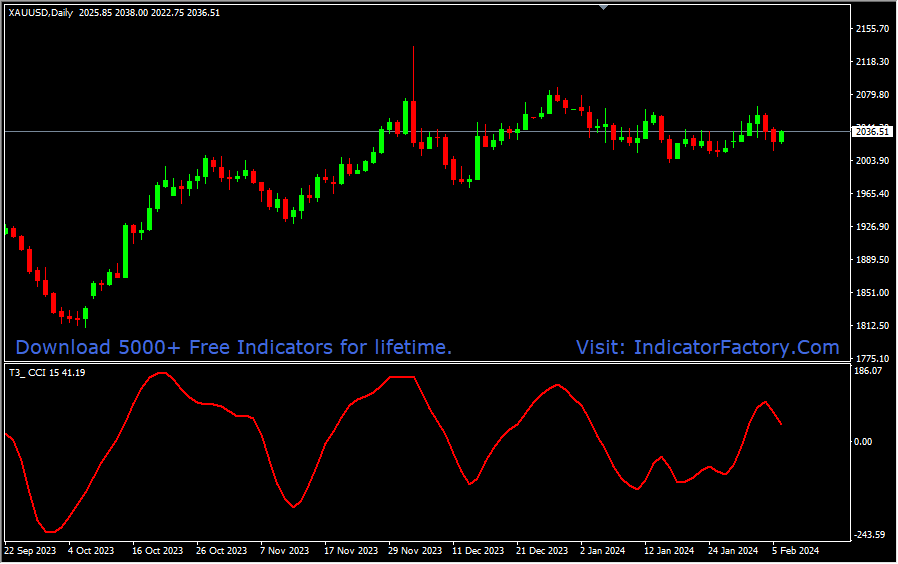898x564 pixels.
Task: Click the 2079.80 price scale label
Action: [872, 94]
